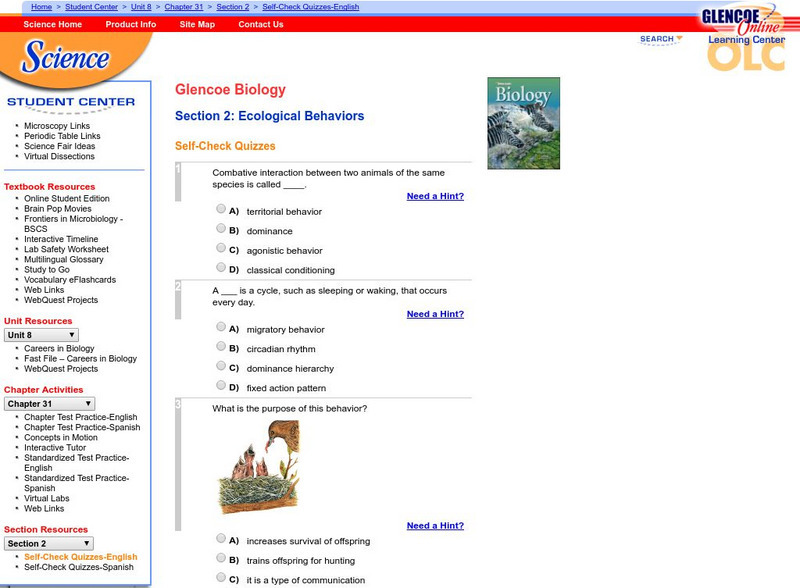The height and width of the screenshot is (588, 800).
Task: Open Chapter Test Practice-English
Action: [x=81, y=417]
